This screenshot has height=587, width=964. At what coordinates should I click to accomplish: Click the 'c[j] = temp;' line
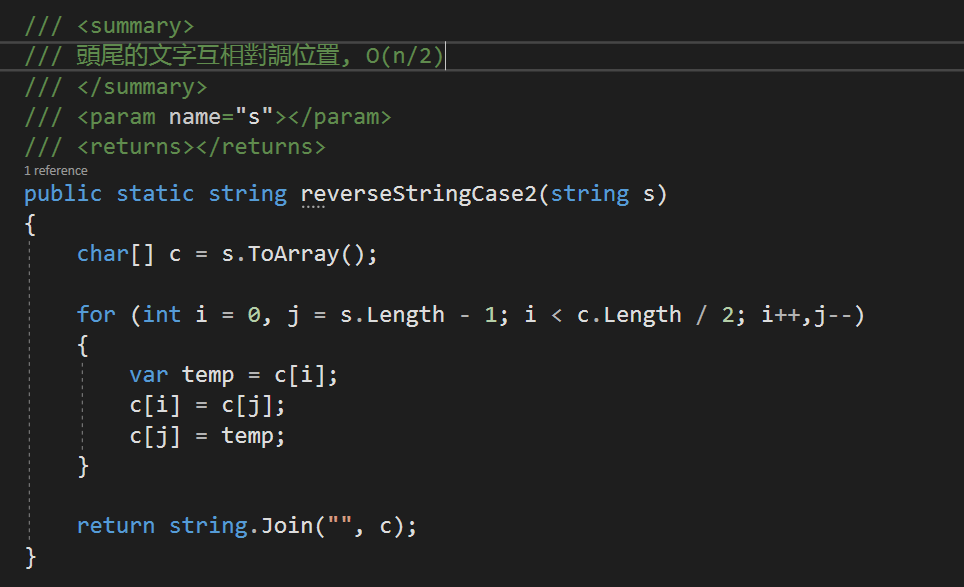[x=207, y=436]
